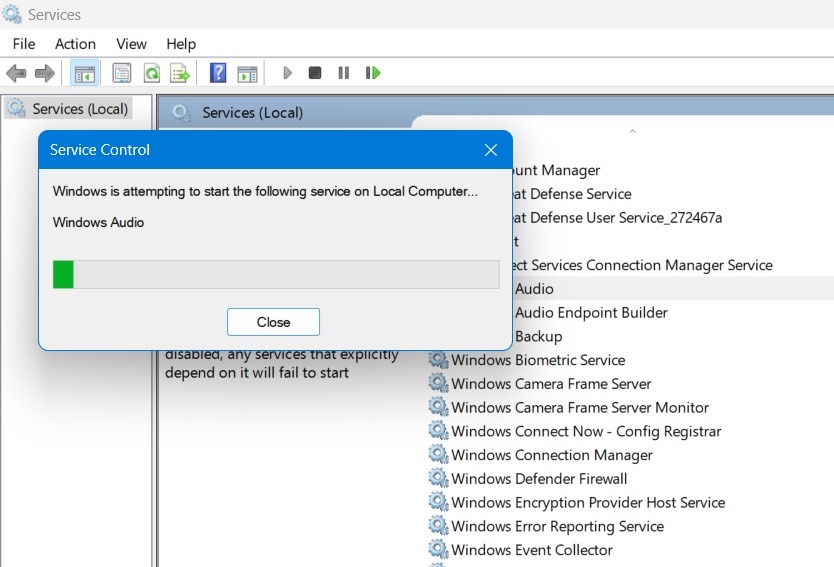Click gear icon of Windows Event Collector
This screenshot has height=567, width=834.
pyautogui.click(x=438, y=549)
